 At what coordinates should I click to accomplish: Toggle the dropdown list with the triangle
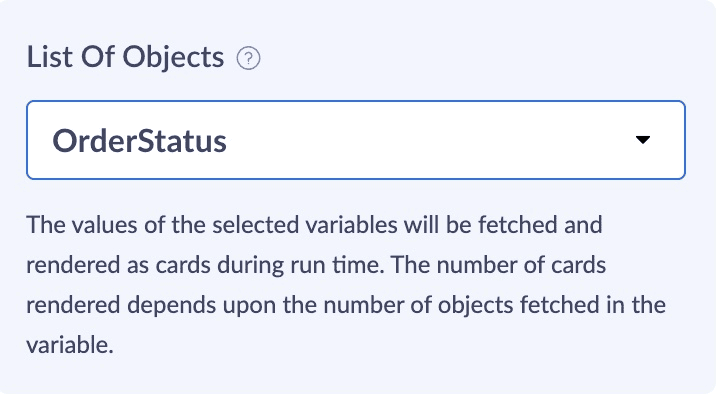click(643, 140)
